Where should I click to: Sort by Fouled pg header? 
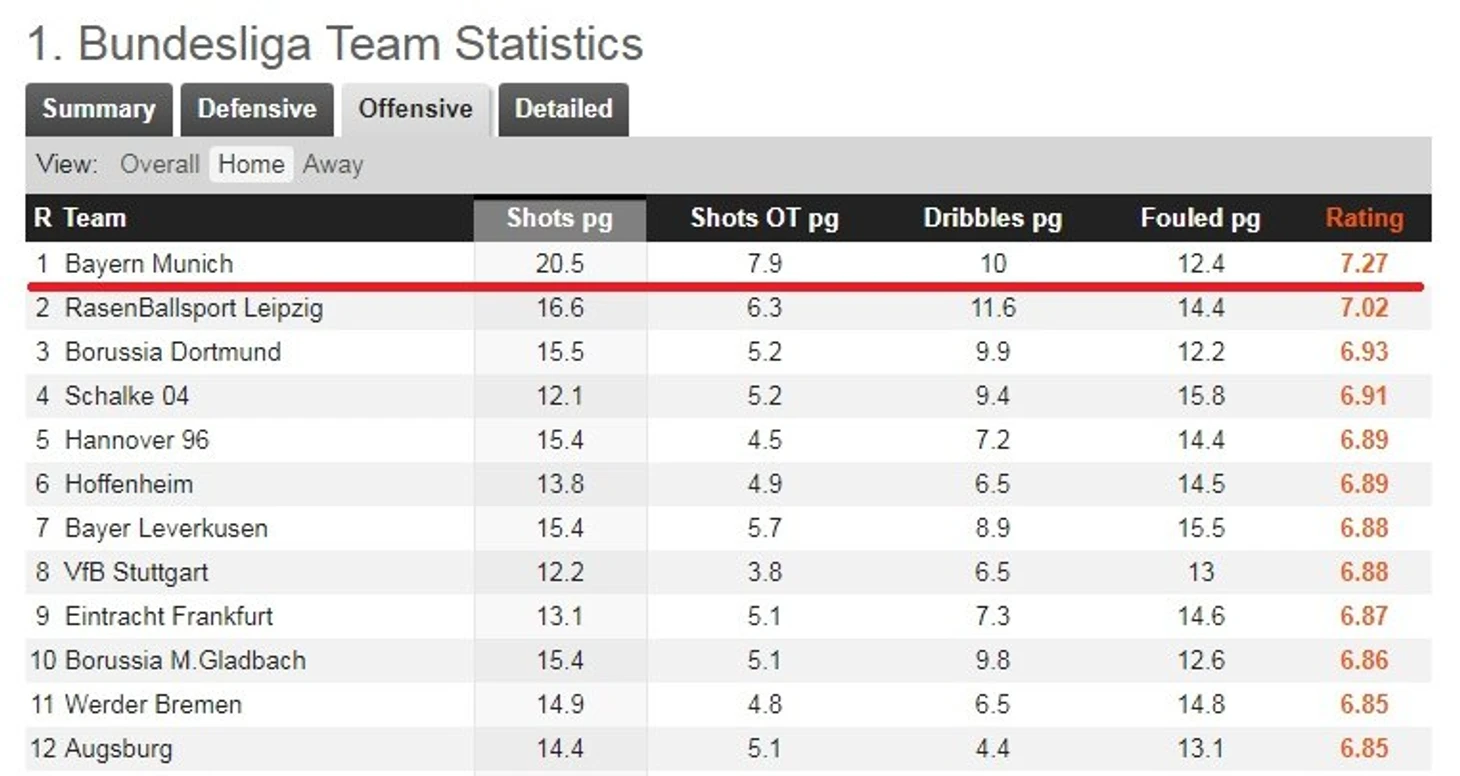click(1200, 218)
